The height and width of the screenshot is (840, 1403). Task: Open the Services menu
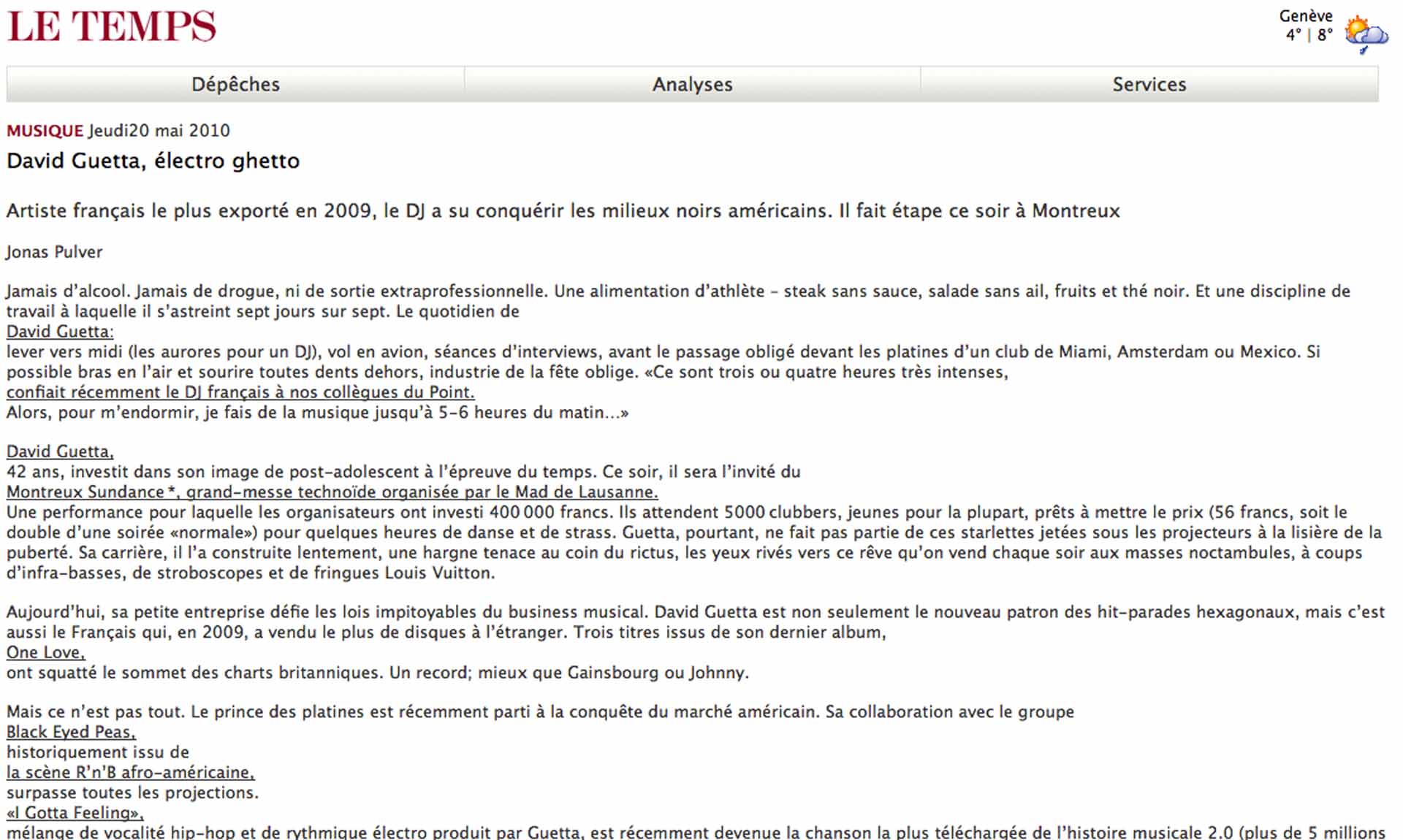pyautogui.click(x=1149, y=84)
